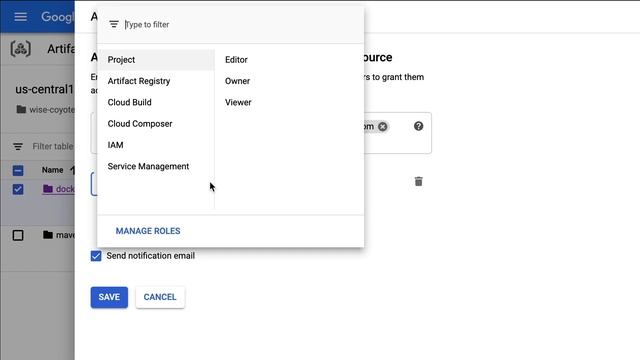Delete the role with the trash icon
640x360 pixels.
coord(418,181)
